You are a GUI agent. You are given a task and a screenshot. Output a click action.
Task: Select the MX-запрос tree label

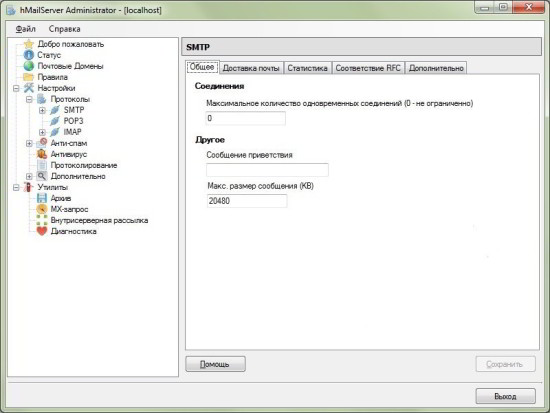(69, 209)
